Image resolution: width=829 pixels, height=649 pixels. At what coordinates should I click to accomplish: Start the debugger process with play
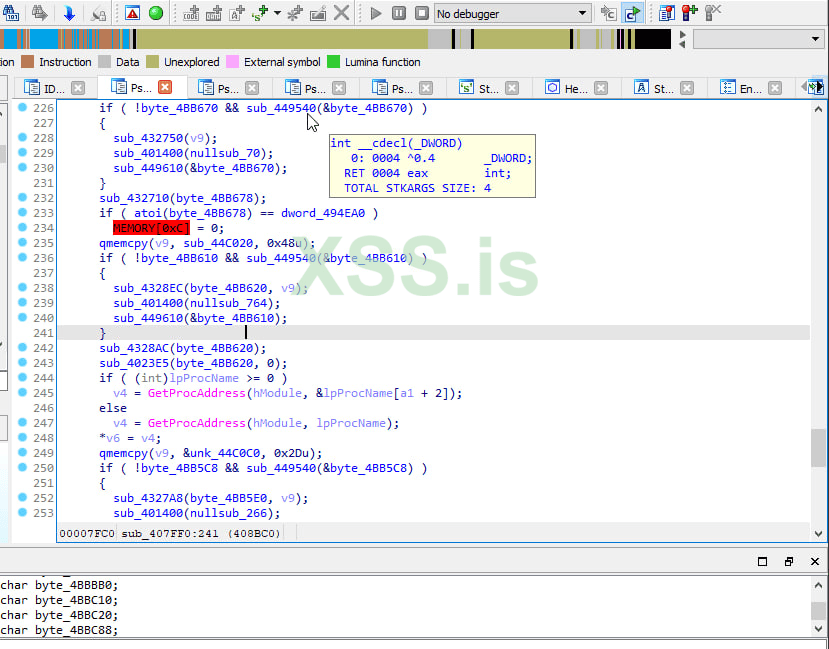(x=376, y=13)
